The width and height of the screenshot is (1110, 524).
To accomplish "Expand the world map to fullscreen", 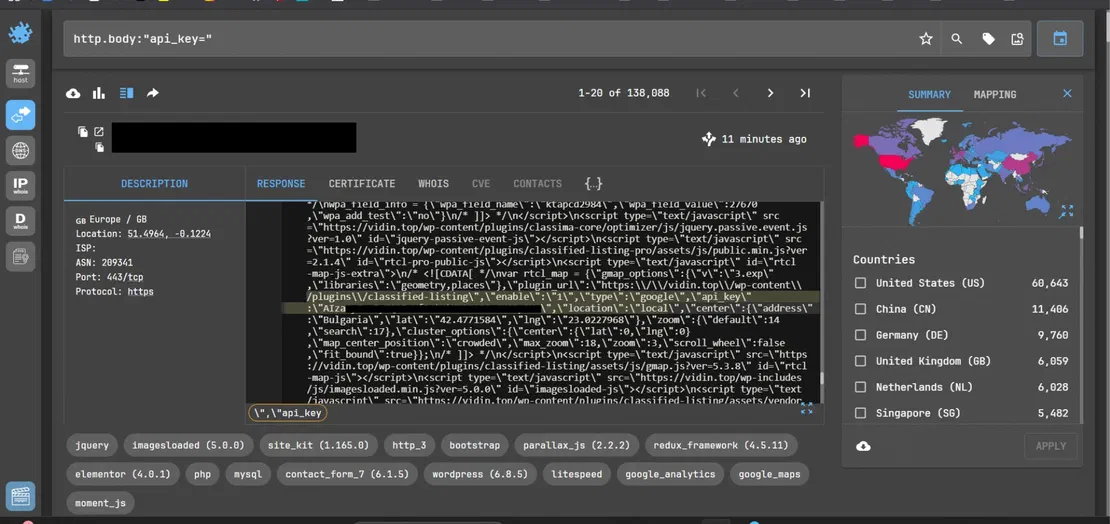I will click(x=1067, y=211).
